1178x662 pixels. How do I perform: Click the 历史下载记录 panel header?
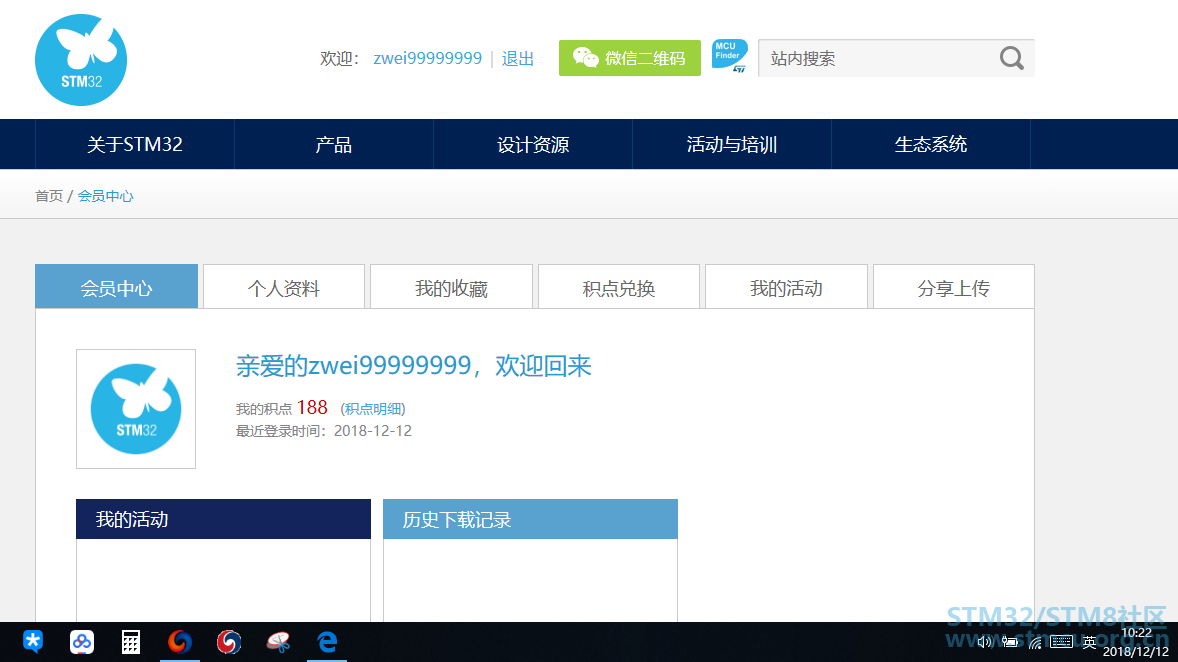tap(530, 519)
